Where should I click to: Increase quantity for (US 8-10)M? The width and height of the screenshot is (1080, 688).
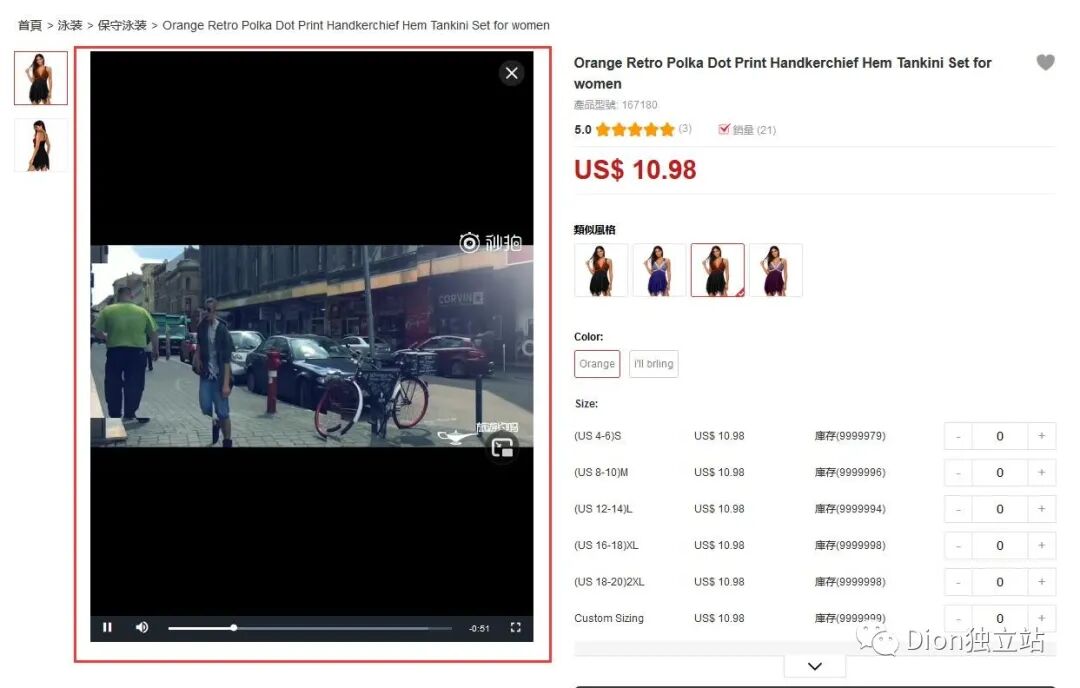pyautogui.click(x=1041, y=472)
